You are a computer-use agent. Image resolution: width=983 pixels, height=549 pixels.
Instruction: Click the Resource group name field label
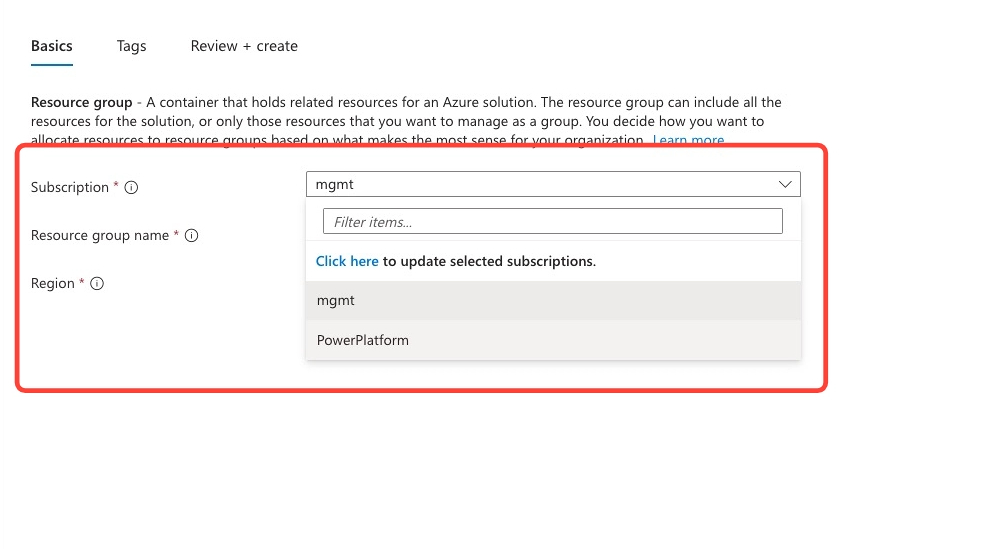[x=100, y=236]
